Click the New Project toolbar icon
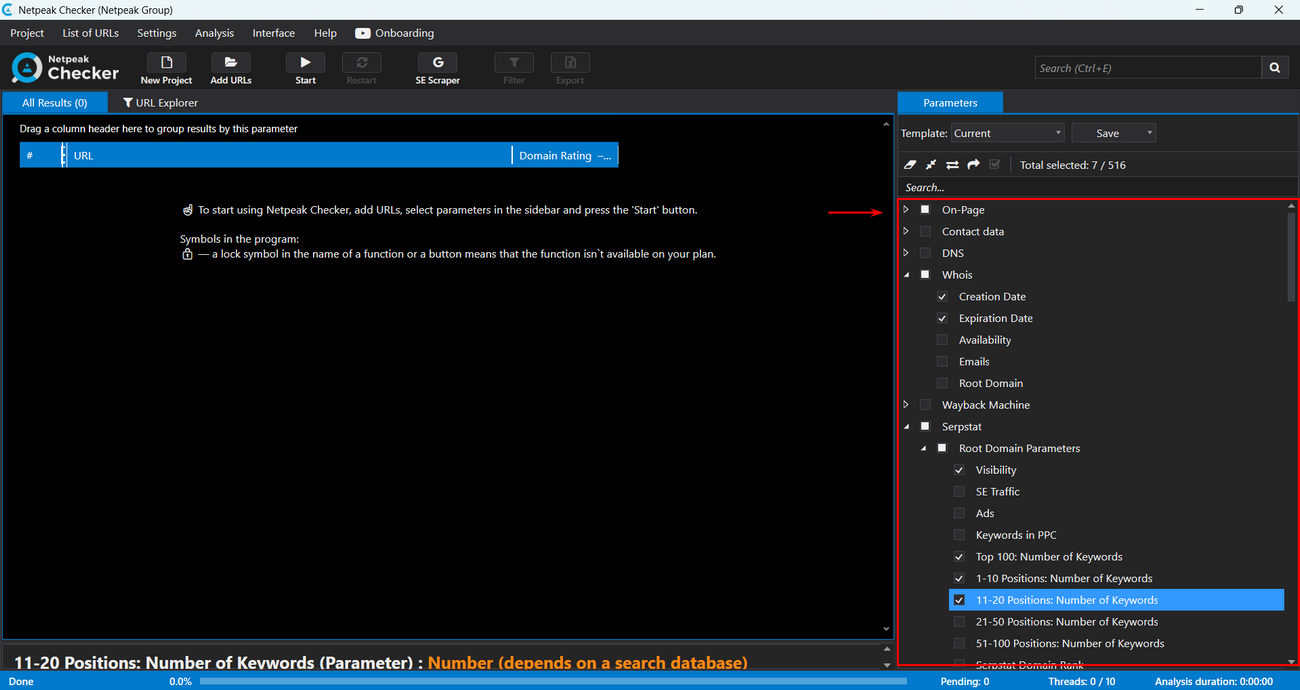The image size is (1300, 690). click(x=166, y=62)
